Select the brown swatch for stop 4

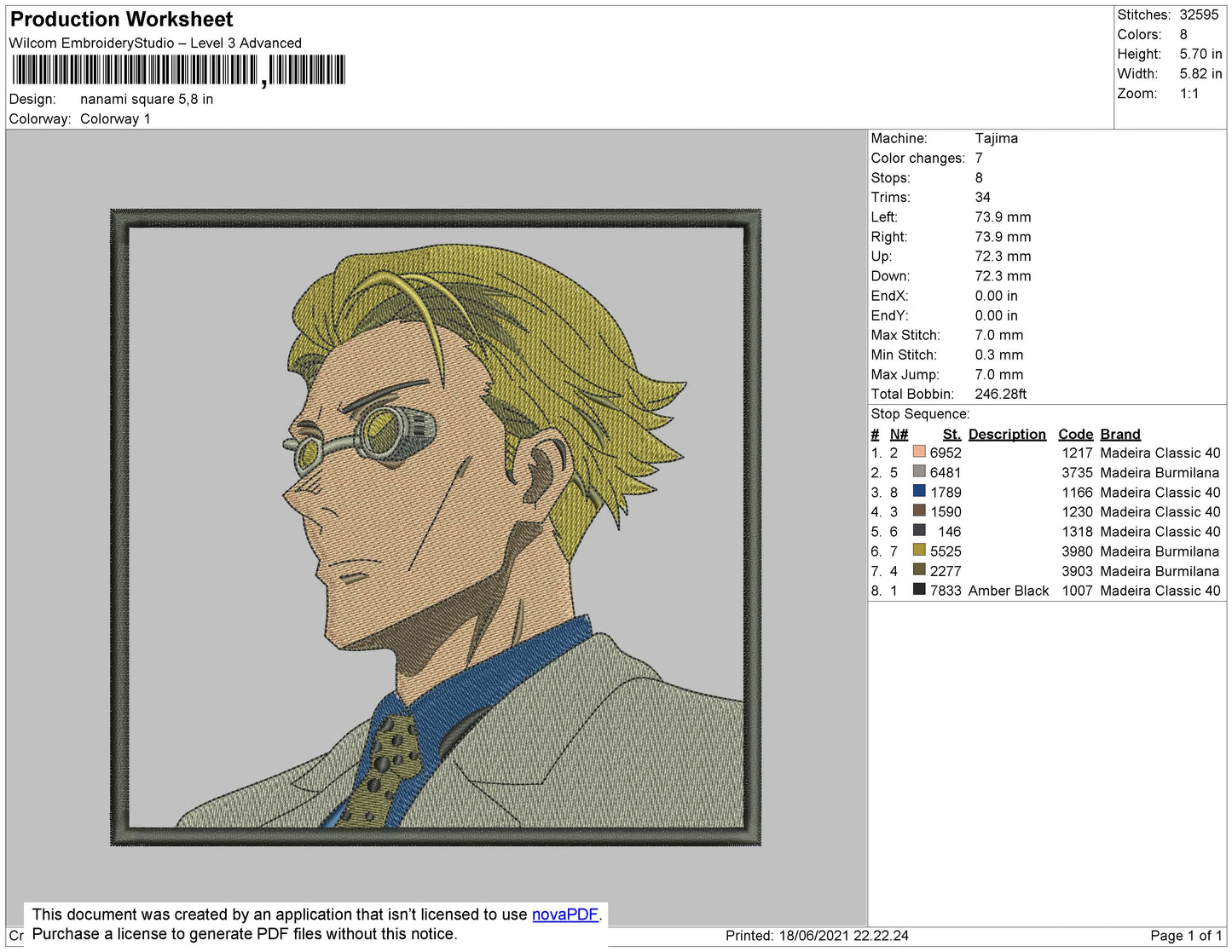(x=919, y=511)
